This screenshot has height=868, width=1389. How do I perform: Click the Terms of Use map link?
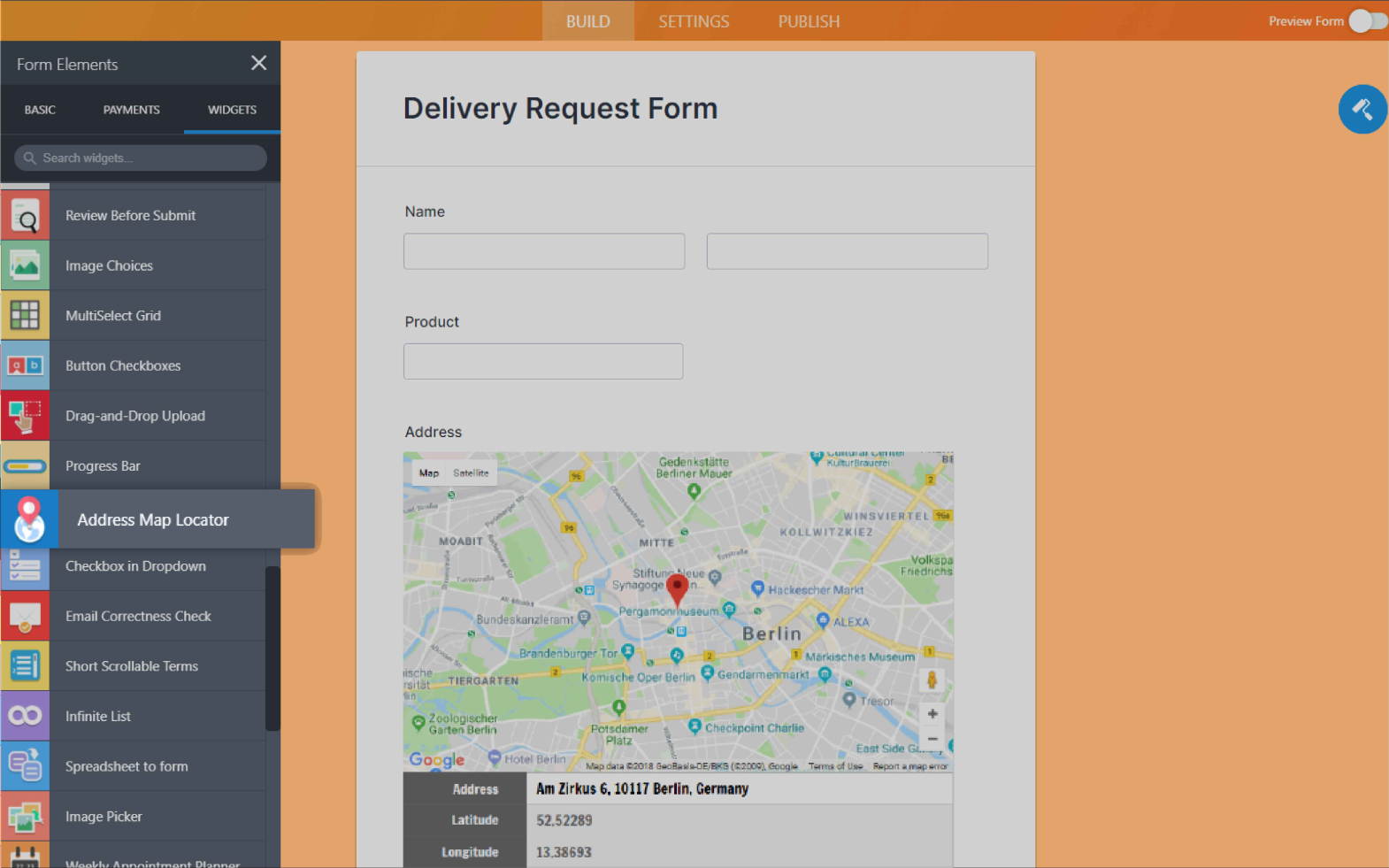click(835, 766)
